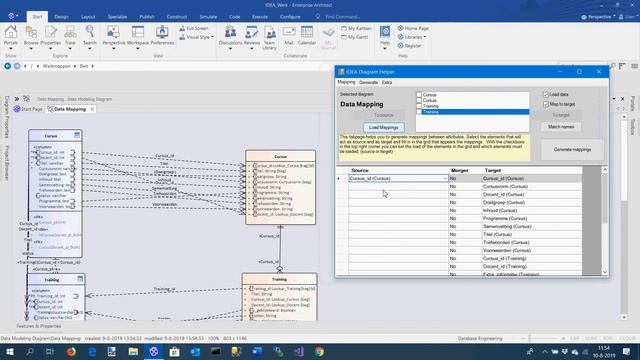
Task: Expand the diagram toolbar chevron
Action: click(17, 99)
